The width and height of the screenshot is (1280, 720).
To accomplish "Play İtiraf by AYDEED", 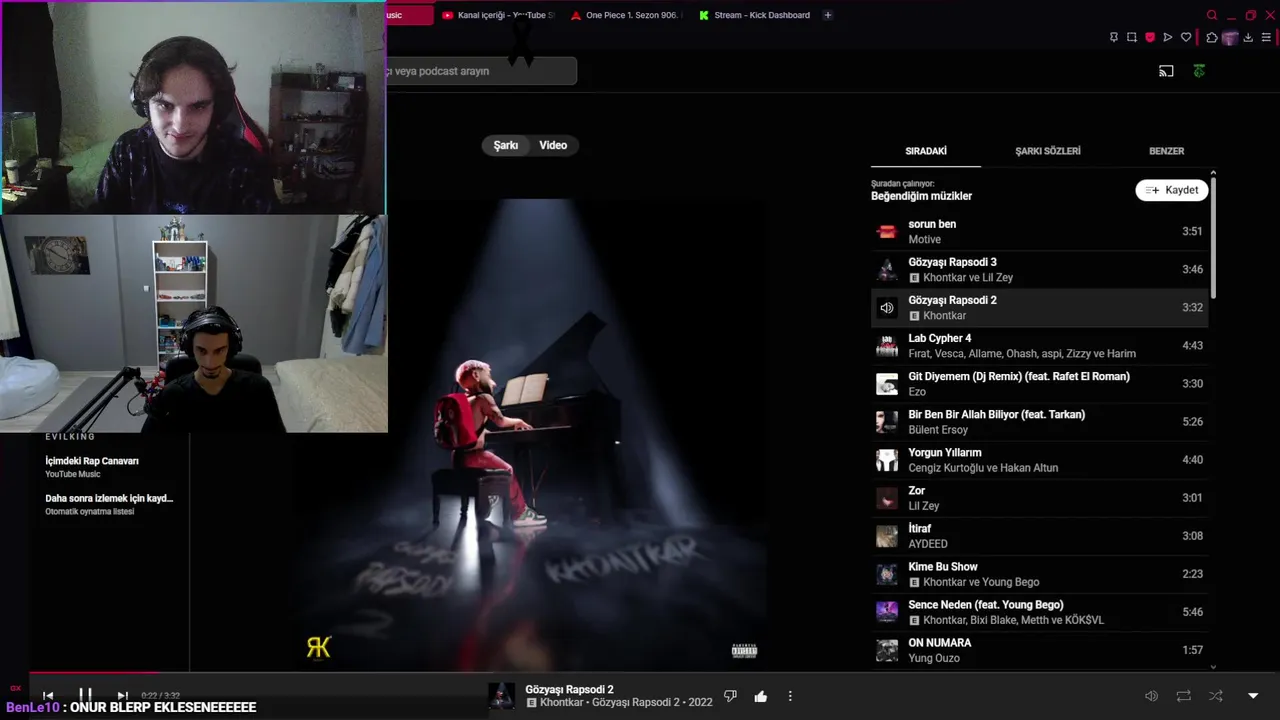I will 1039,536.
